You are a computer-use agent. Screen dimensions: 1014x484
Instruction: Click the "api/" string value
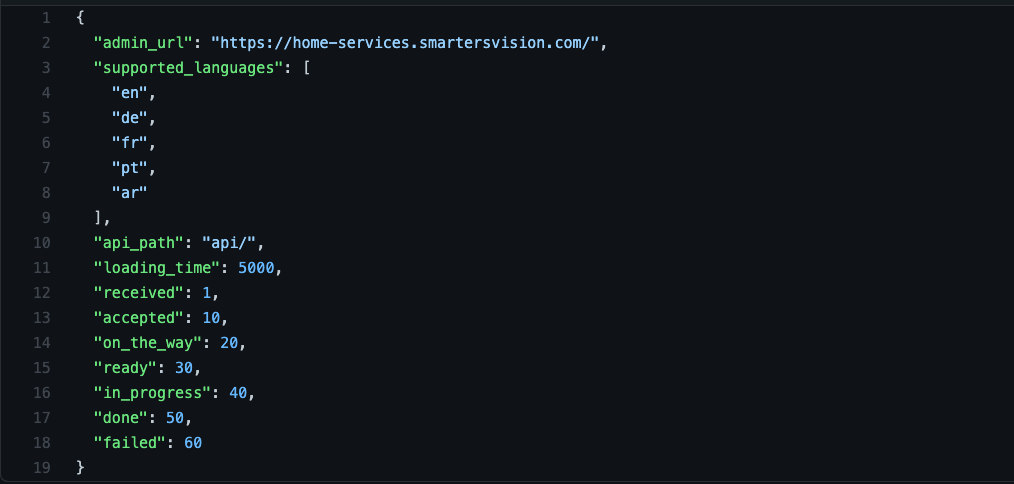(x=231, y=243)
